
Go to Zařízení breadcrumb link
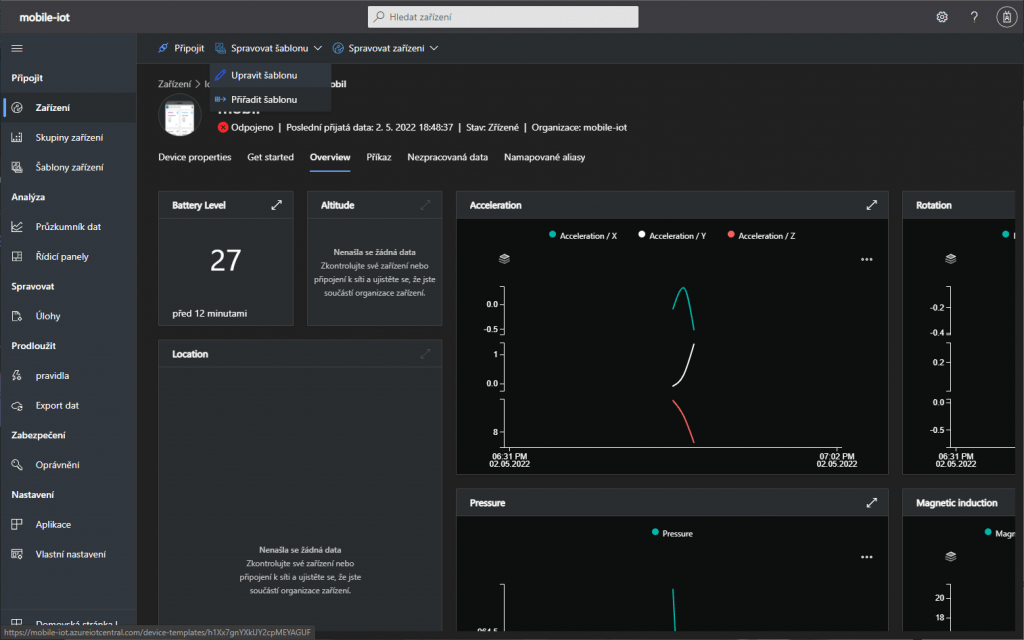coord(174,85)
